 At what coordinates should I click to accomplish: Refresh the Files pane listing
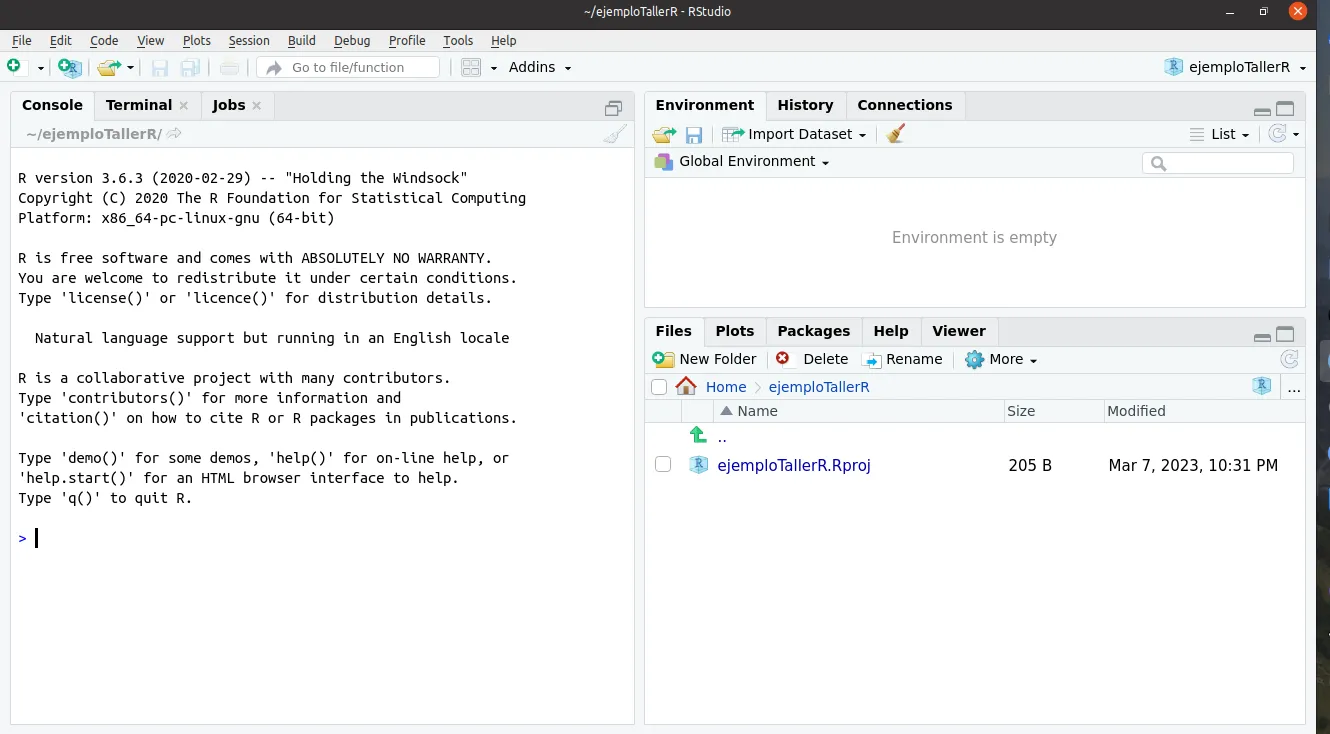tap(1290, 359)
